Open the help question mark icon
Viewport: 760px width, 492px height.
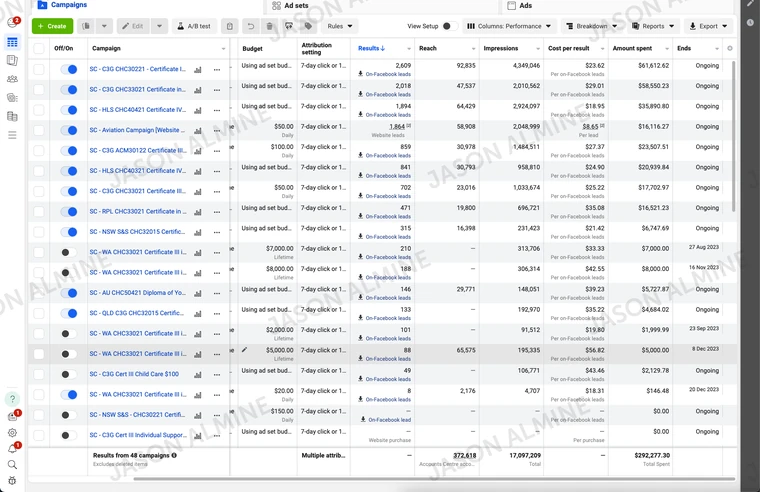point(13,399)
